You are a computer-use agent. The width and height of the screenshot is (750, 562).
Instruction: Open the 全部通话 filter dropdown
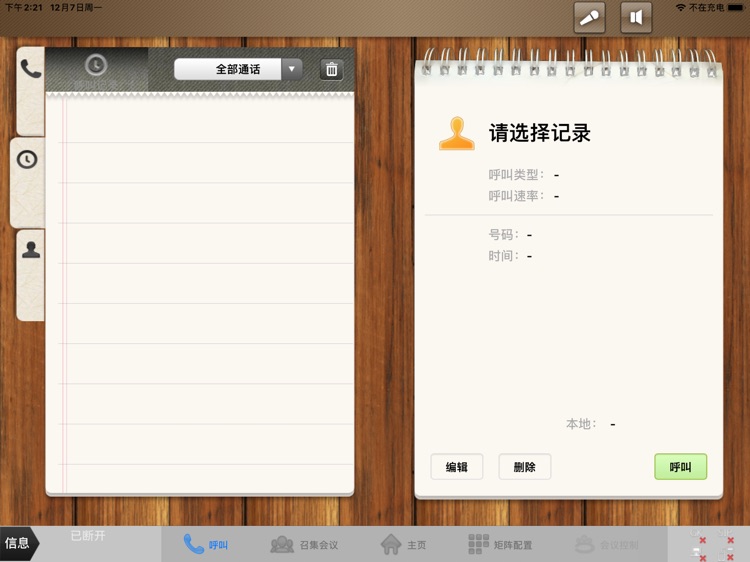tap(238, 69)
